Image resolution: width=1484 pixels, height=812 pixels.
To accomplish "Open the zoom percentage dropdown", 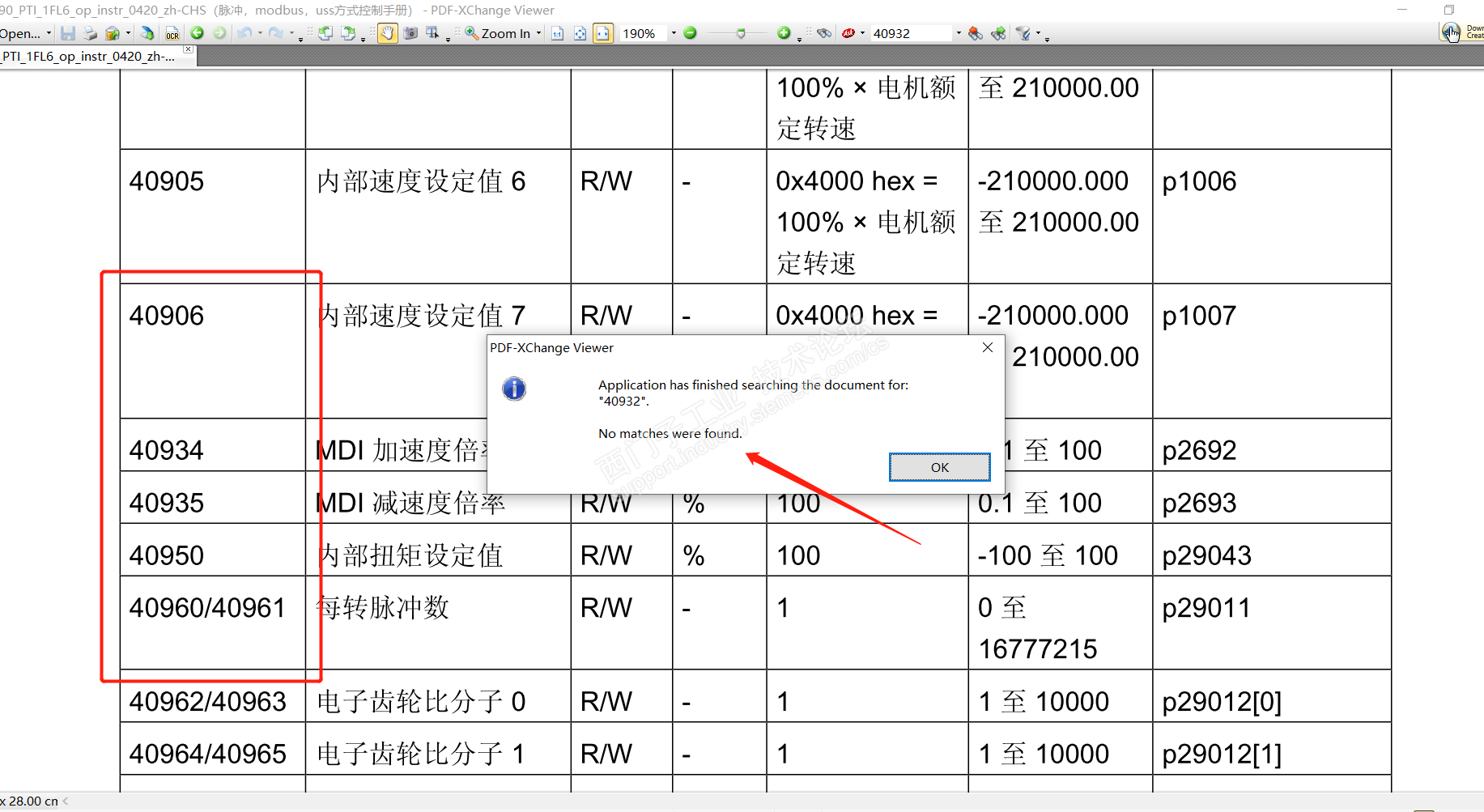I will tap(674, 33).
